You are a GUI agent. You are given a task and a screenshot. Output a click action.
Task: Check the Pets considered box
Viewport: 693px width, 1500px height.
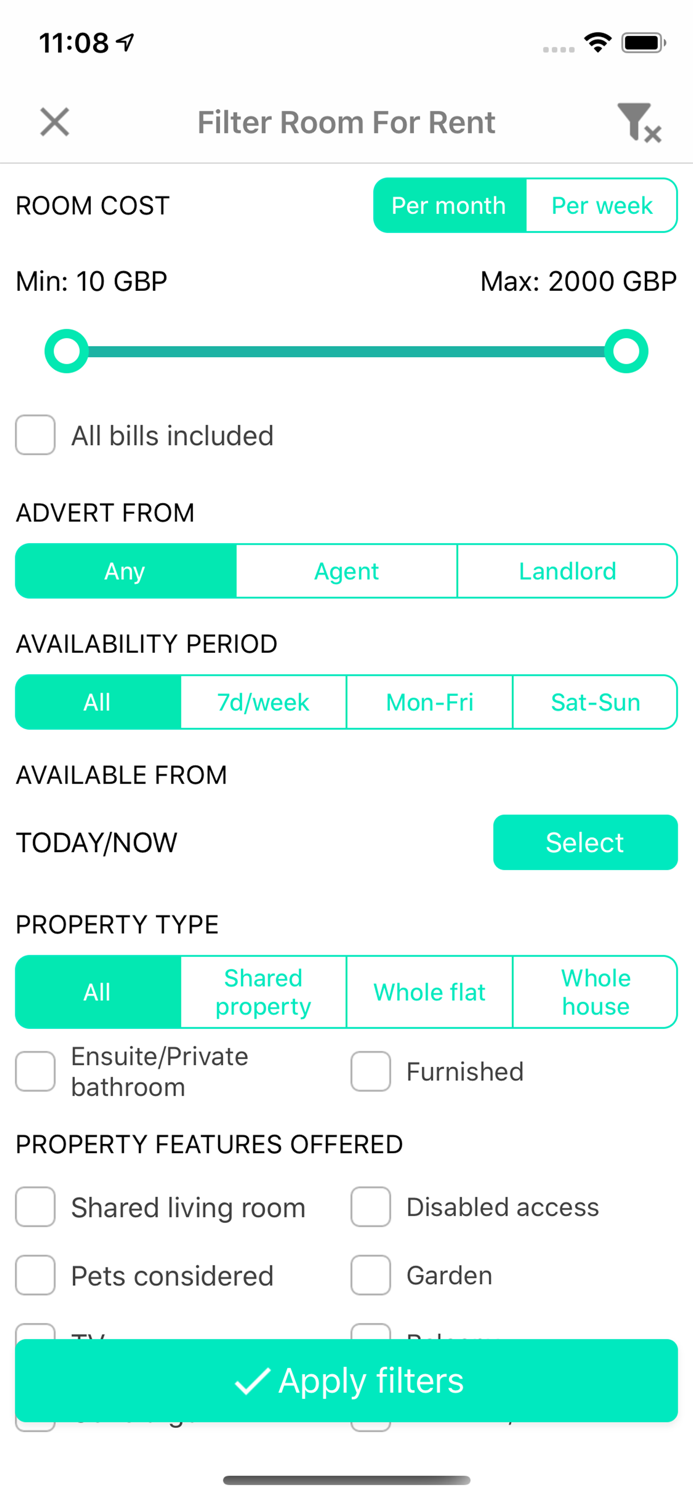pos(35,1276)
